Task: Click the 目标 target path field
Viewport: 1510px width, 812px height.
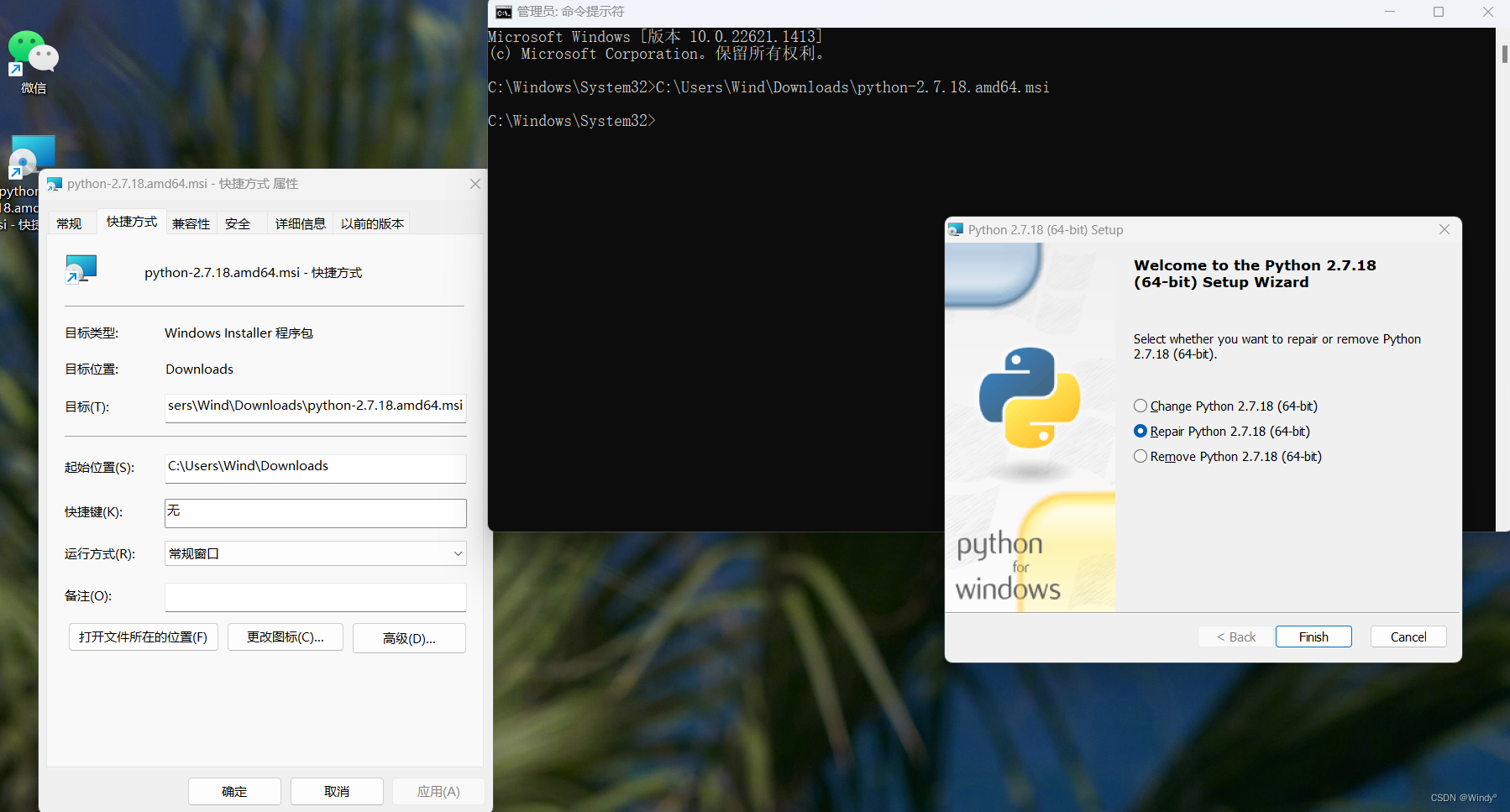Action: pos(315,406)
